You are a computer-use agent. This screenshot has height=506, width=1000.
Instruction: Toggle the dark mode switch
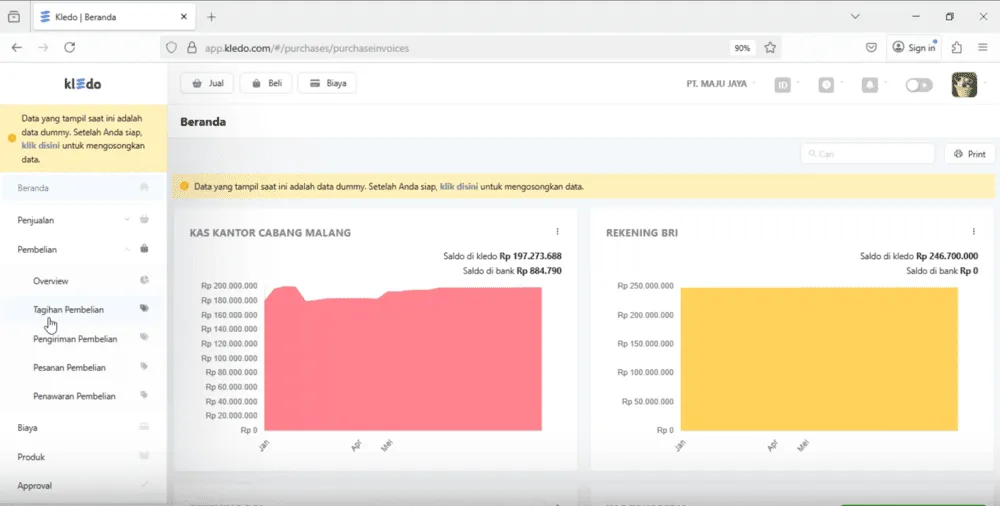pos(919,85)
